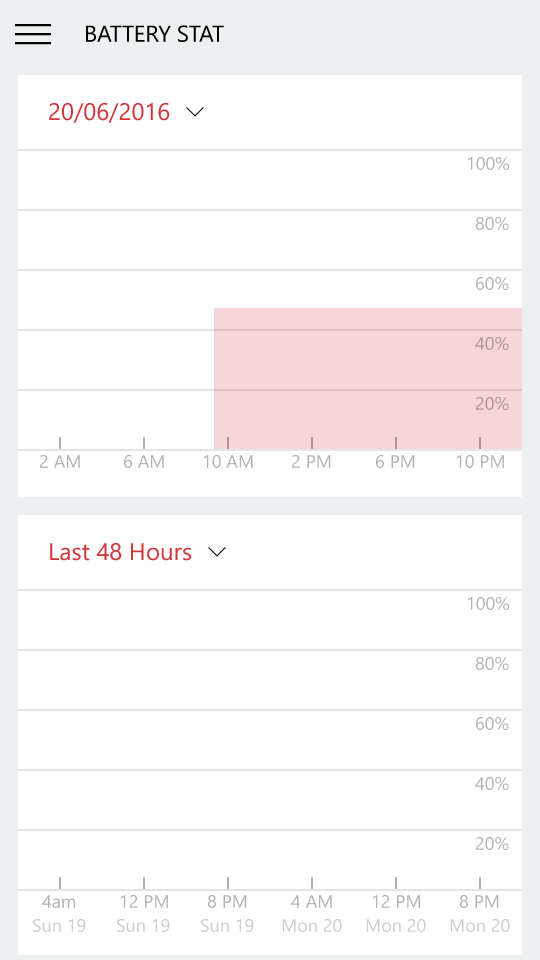Screen dimensions: 540x960
Task: Click the 10 PM tick in daily chart
Action: pos(480,462)
